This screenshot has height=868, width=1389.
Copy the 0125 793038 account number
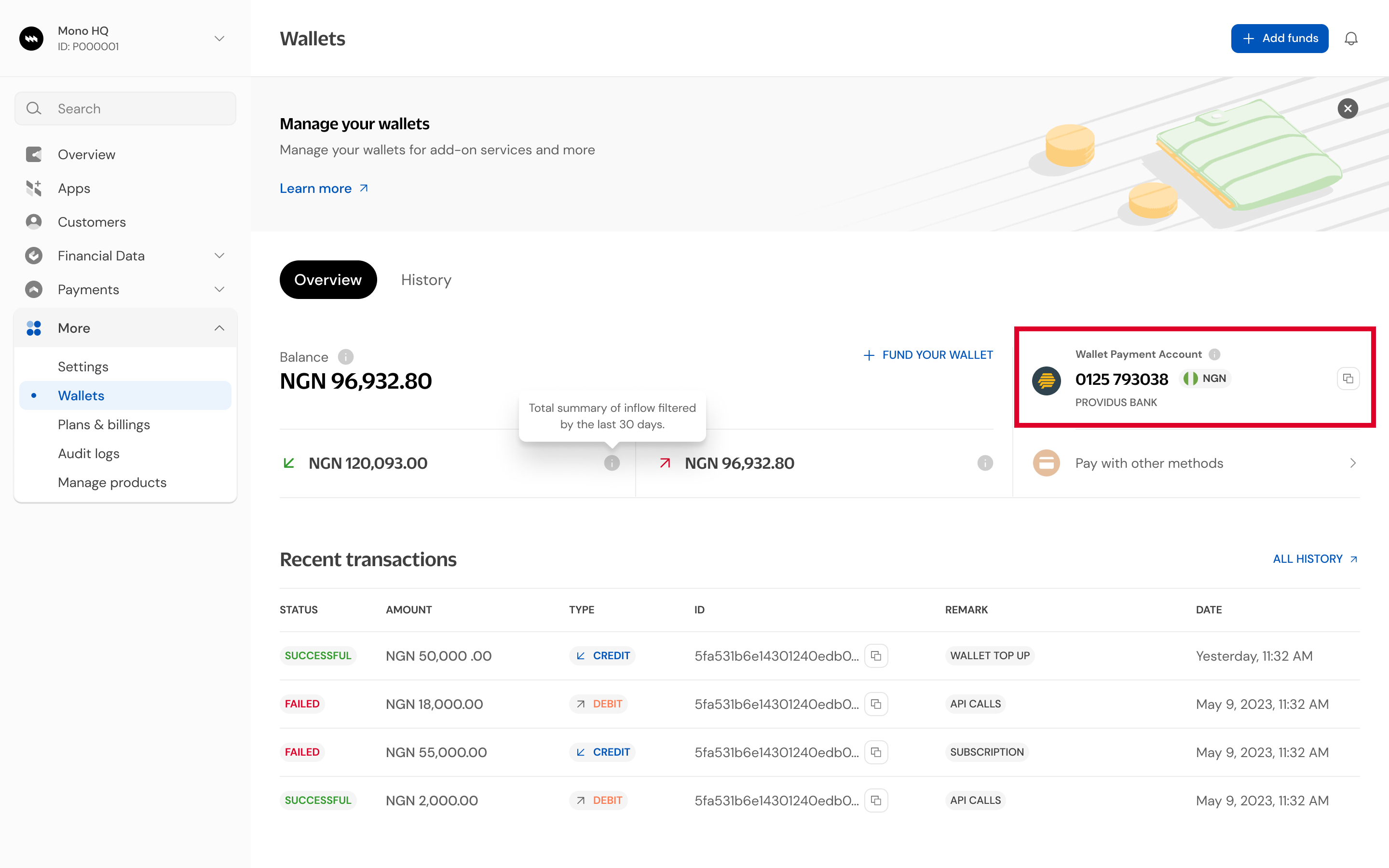coord(1348,379)
